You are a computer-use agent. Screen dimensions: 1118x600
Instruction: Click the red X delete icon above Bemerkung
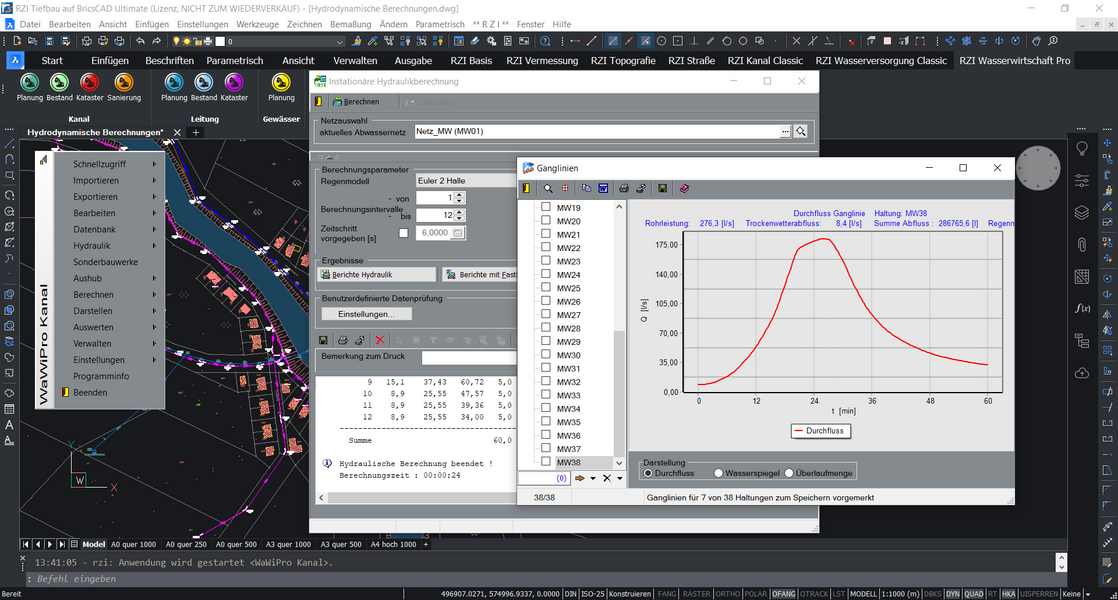click(x=379, y=341)
